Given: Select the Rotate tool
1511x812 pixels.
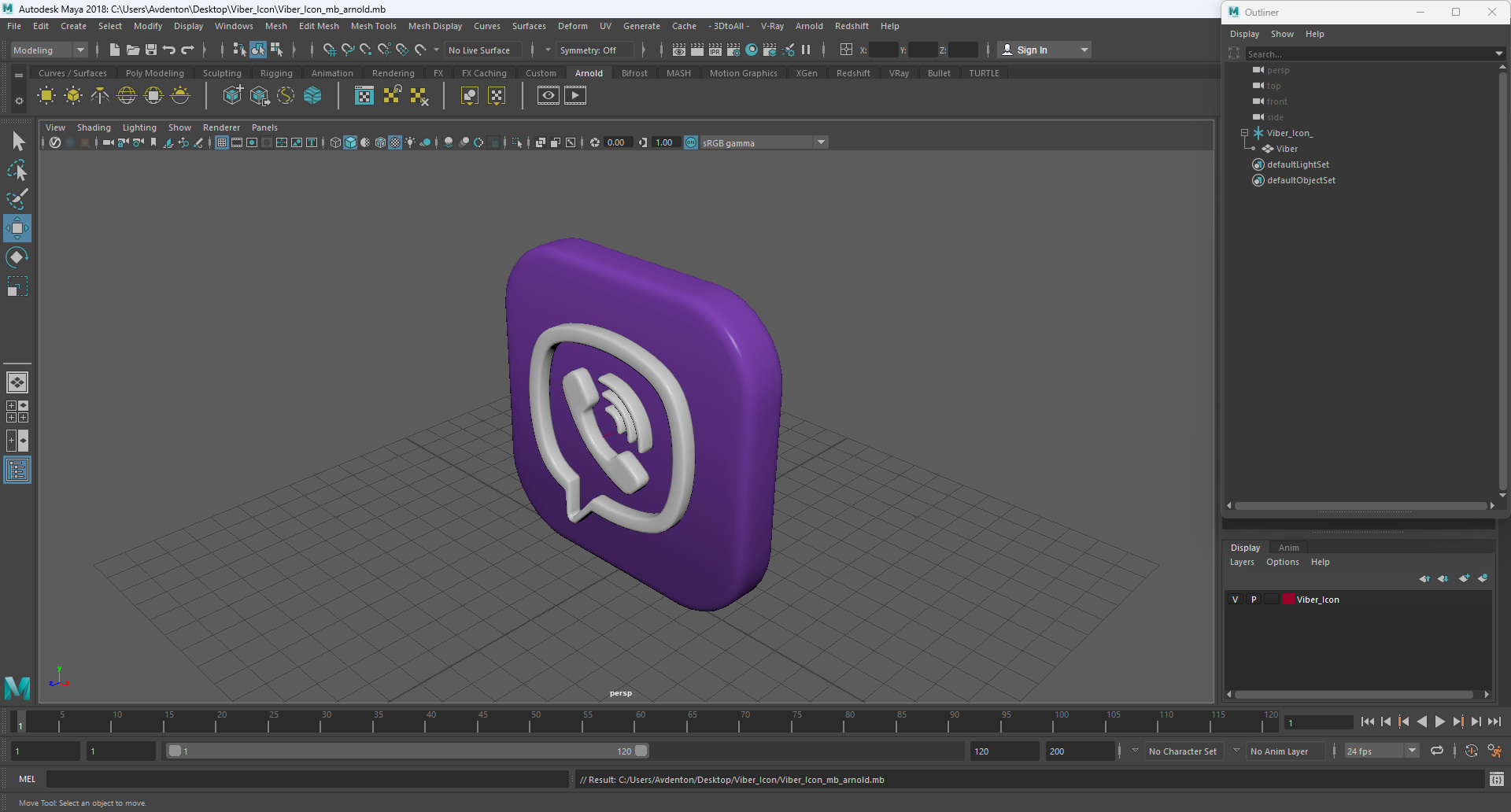Looking at the screenshot, I should [17, 257].
